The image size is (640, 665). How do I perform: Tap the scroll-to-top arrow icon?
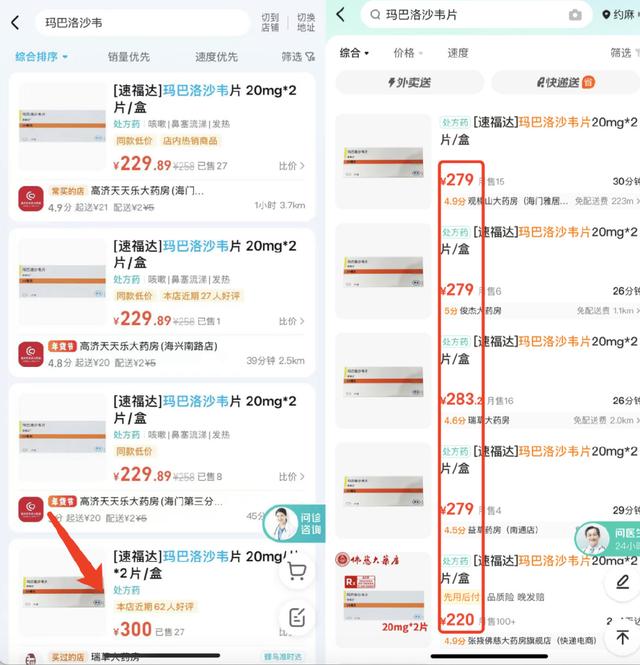pos(623,637)
